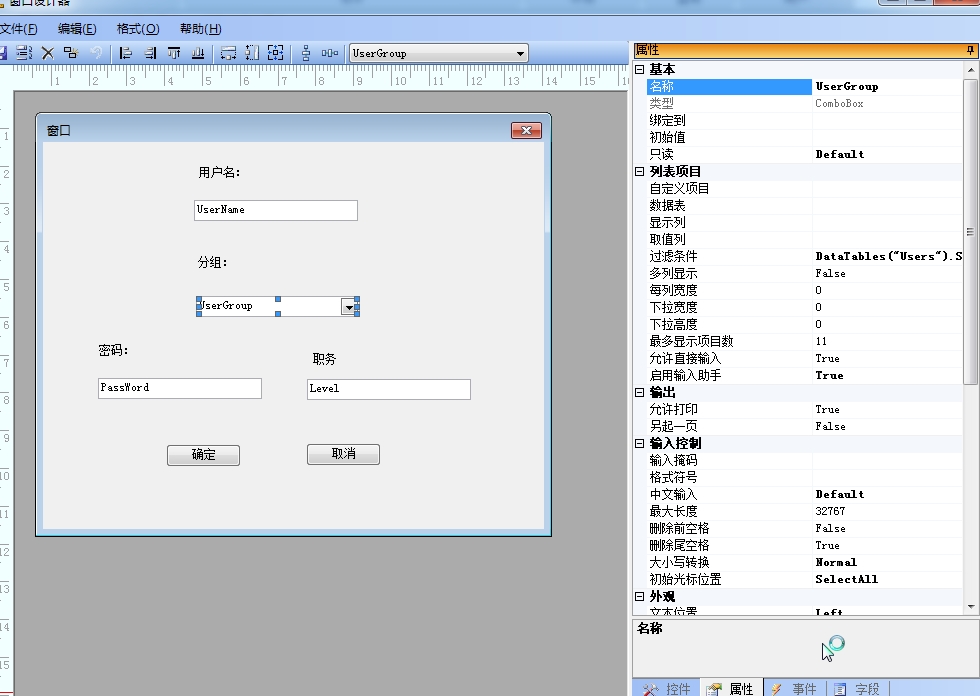The height and width of the screenshot is (696, 980).
Task: Click the make same height icon
Action: [252, 53]
